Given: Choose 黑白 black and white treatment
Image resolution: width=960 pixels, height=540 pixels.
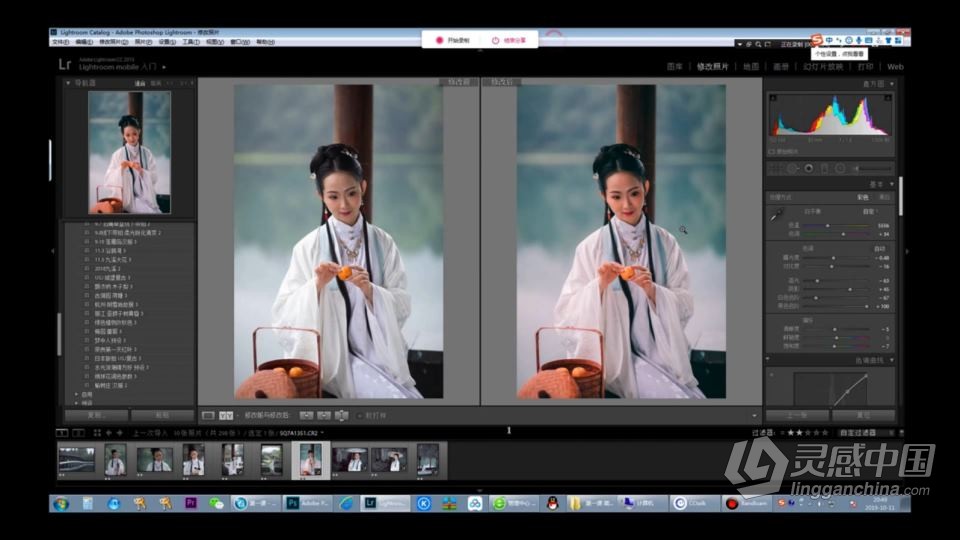Looking at the screenshot, I should coord(884,198).
